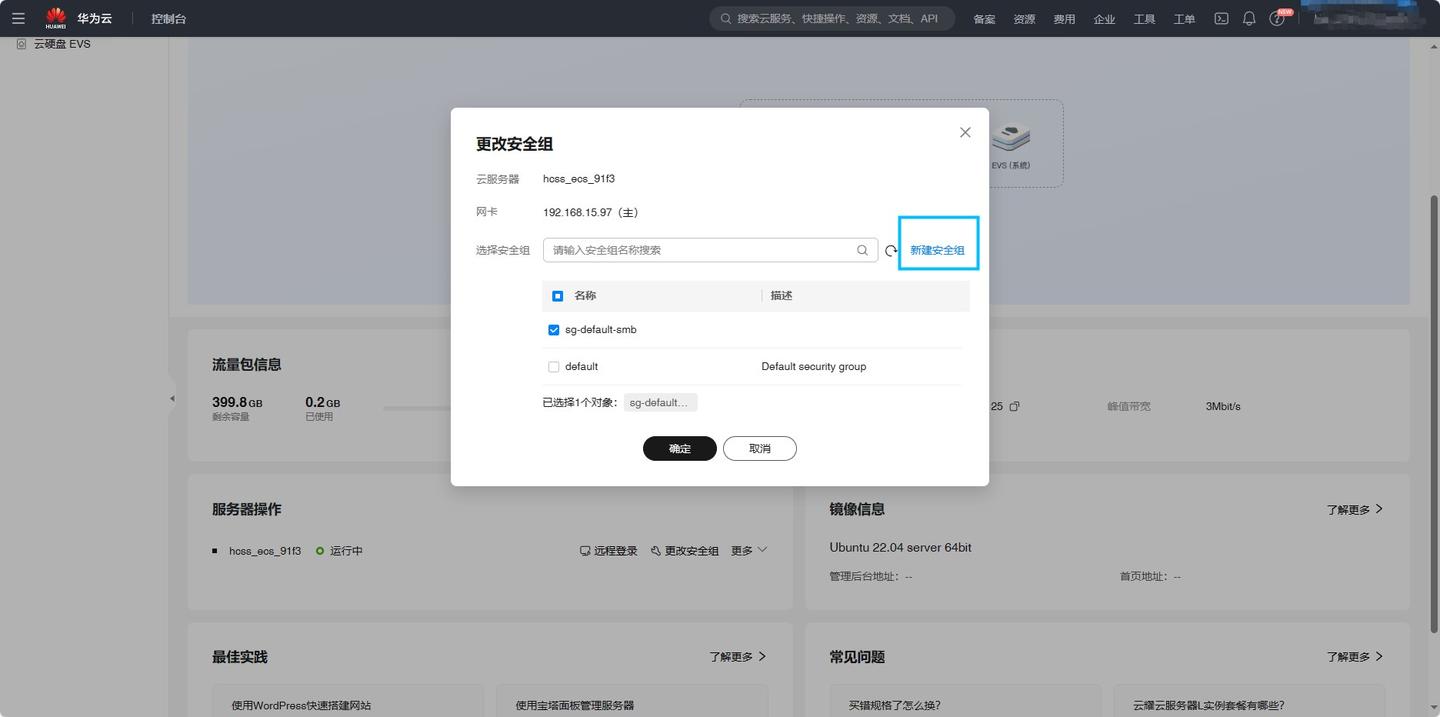Open 了解更多 in 镜像信息 panel
Viewport: 1440px width, 717px height.
point(1355,509)
